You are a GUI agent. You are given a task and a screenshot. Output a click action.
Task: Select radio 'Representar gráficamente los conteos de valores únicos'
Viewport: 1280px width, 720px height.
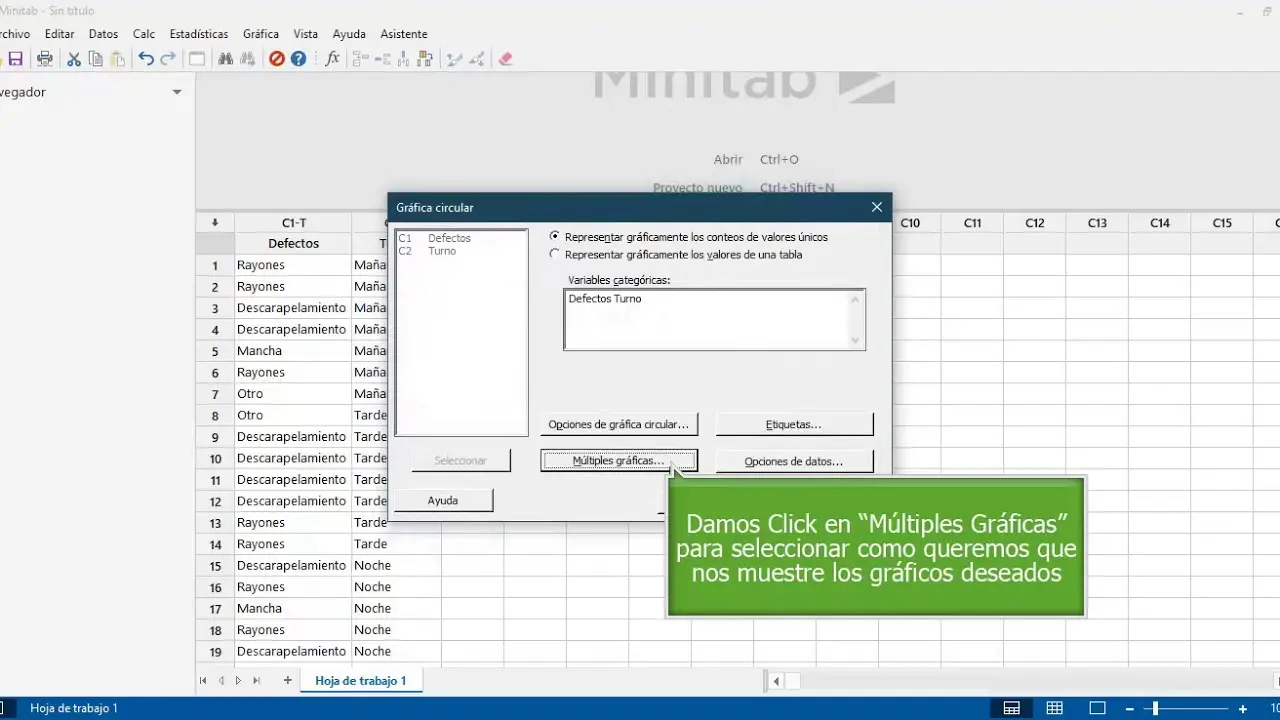pyautogui.click(x=555, y=237)
